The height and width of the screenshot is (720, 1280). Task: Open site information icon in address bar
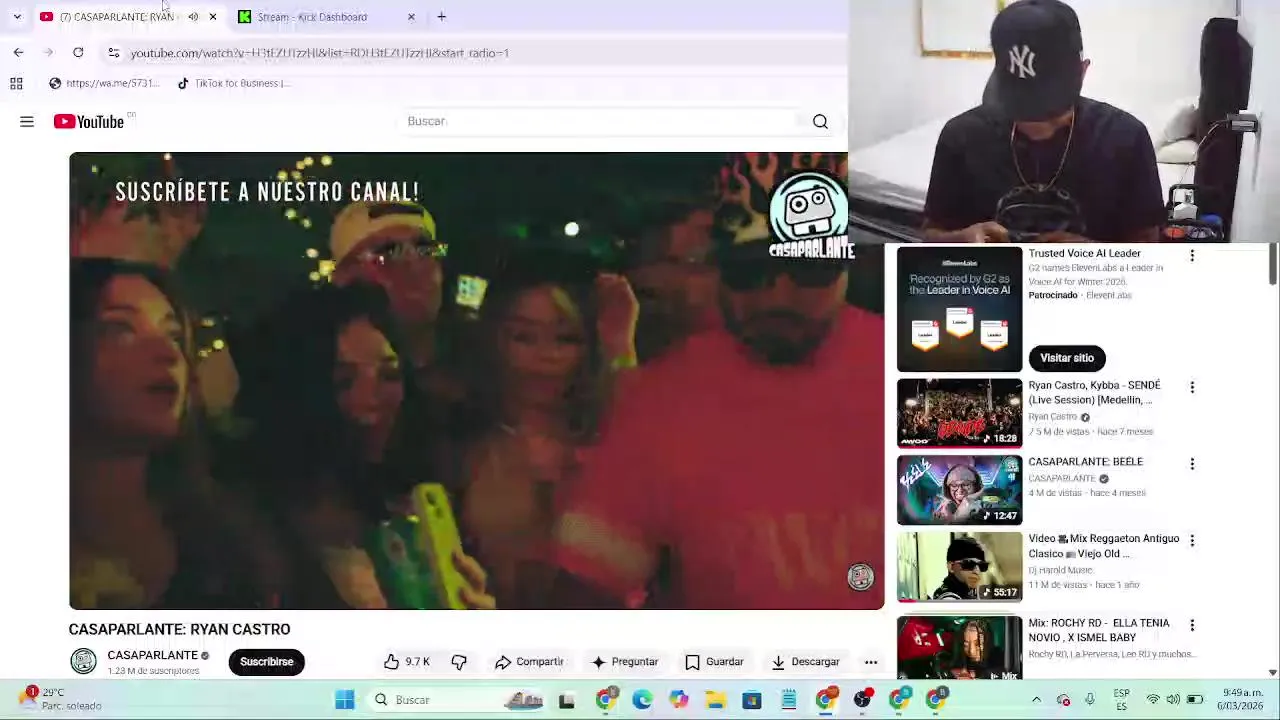[114, 53]
